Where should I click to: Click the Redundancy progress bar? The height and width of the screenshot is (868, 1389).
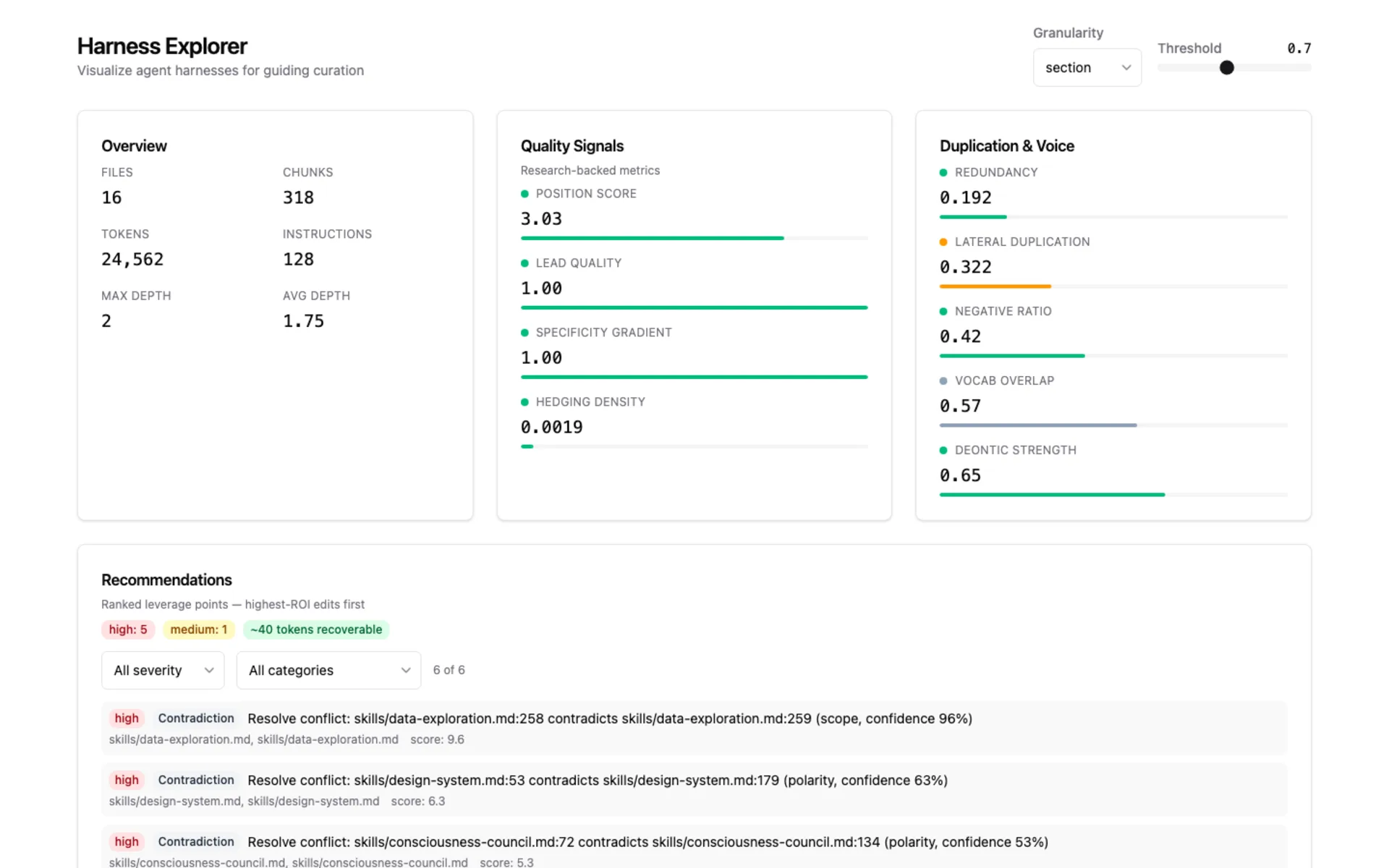pos(1113,217)
